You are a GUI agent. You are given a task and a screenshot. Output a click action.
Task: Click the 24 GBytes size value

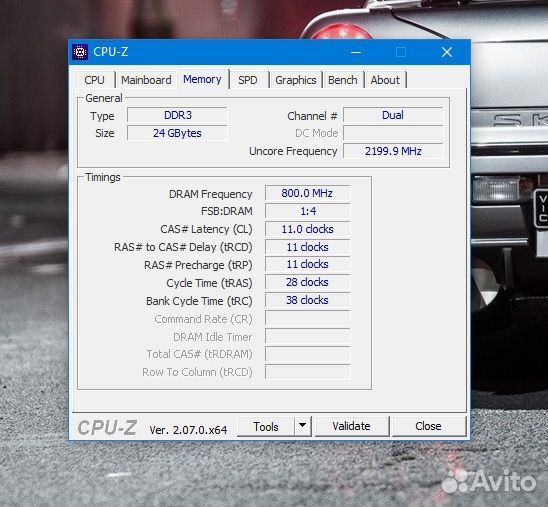[178, 133]
